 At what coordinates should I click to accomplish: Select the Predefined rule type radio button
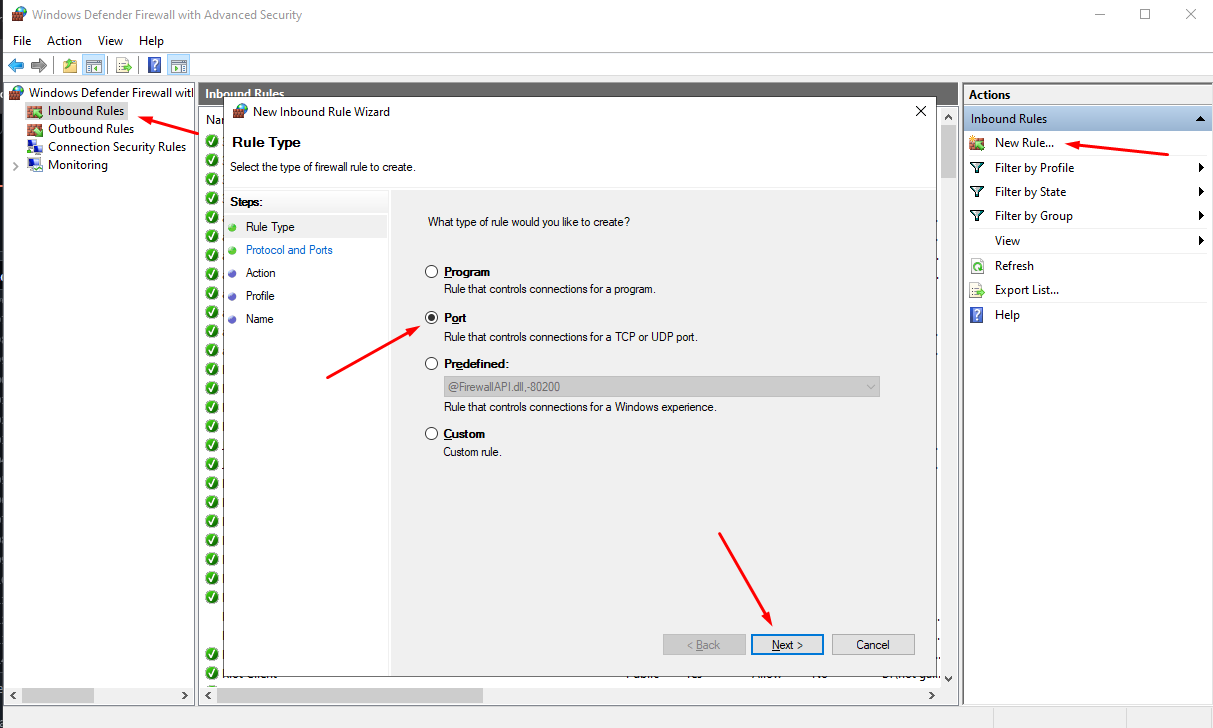432,364
